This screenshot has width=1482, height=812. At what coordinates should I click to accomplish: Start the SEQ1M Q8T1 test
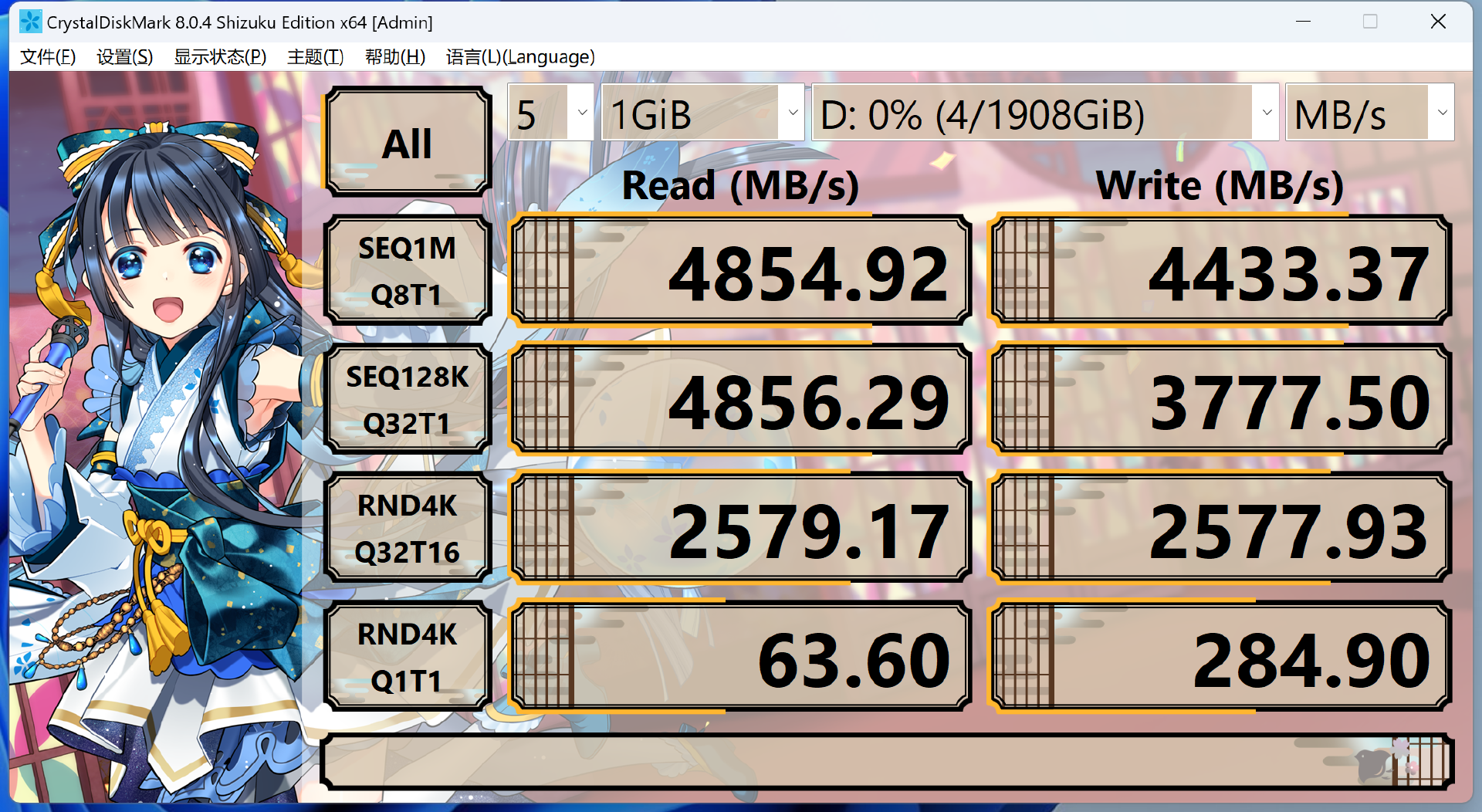point(408,270)
